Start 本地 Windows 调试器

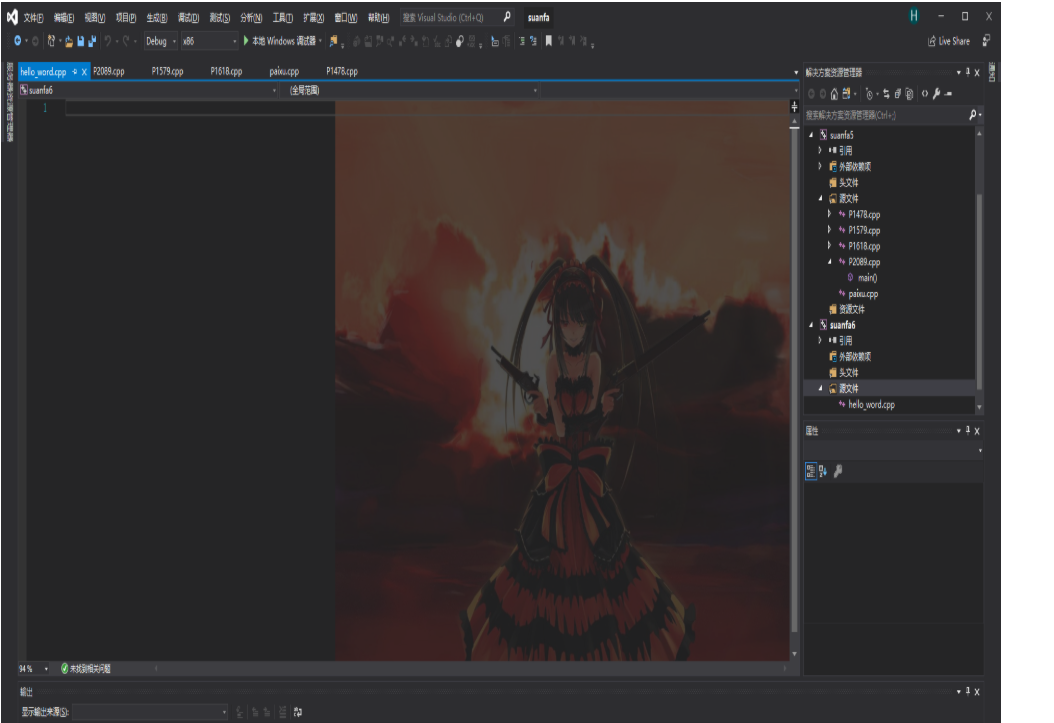(x=280, y=41)
